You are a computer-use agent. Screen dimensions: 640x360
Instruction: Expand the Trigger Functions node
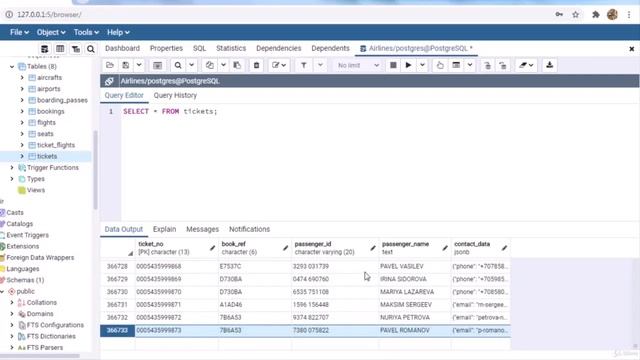[12, 168]
